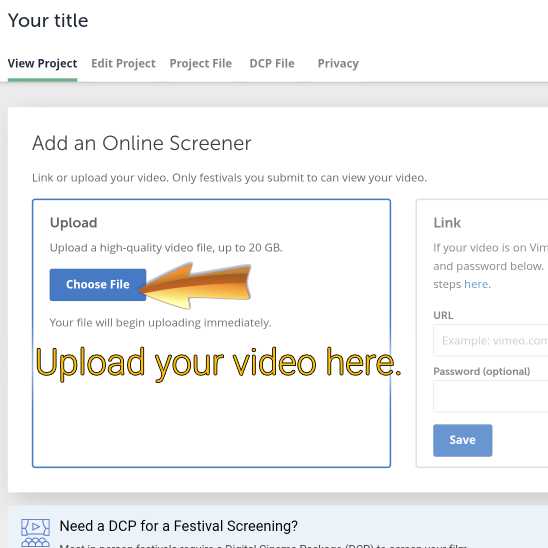Select the Privacy tab
Screen dimensions: 548x548
pyautogui.click(x=338, y=63)
